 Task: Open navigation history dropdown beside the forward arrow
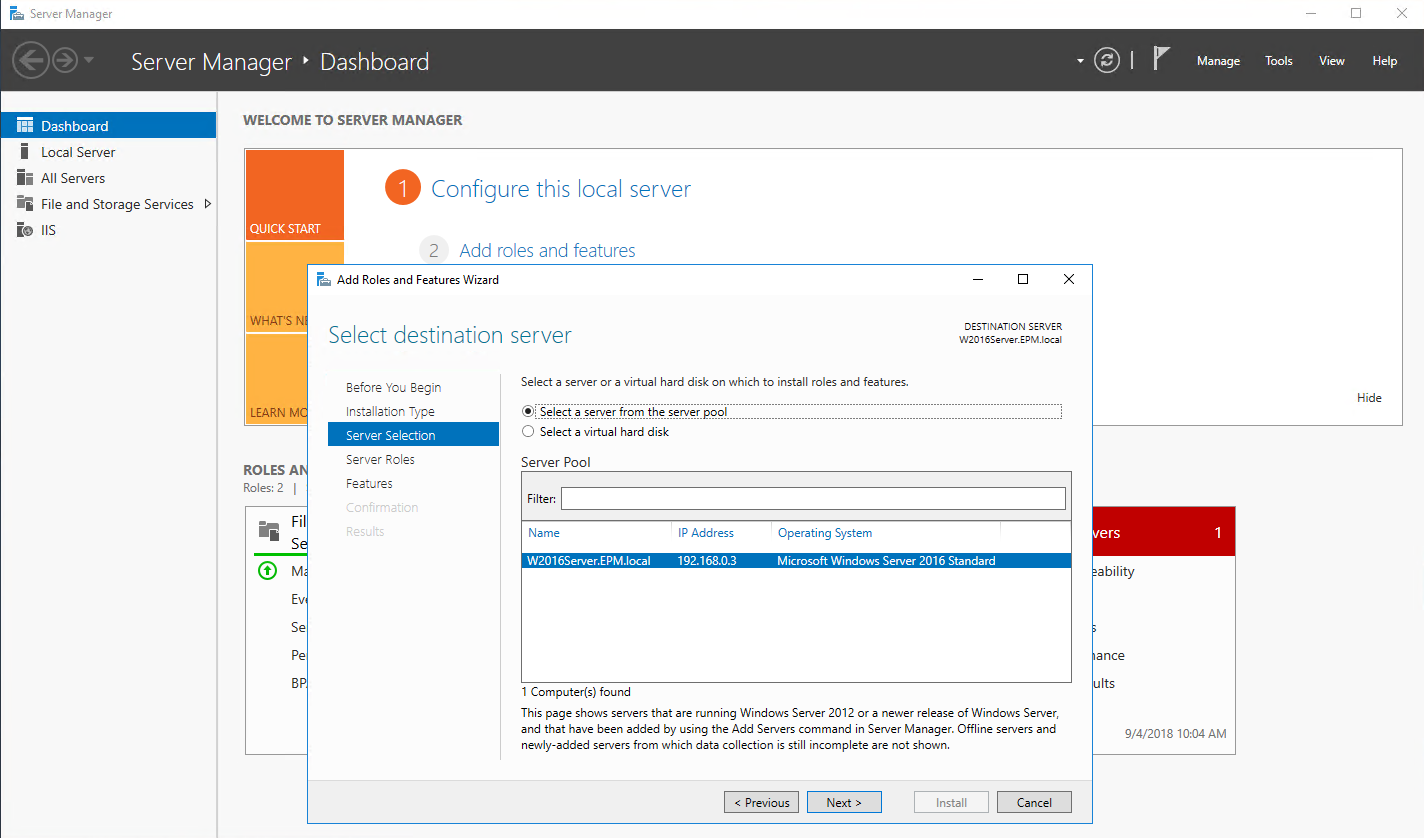89,61
